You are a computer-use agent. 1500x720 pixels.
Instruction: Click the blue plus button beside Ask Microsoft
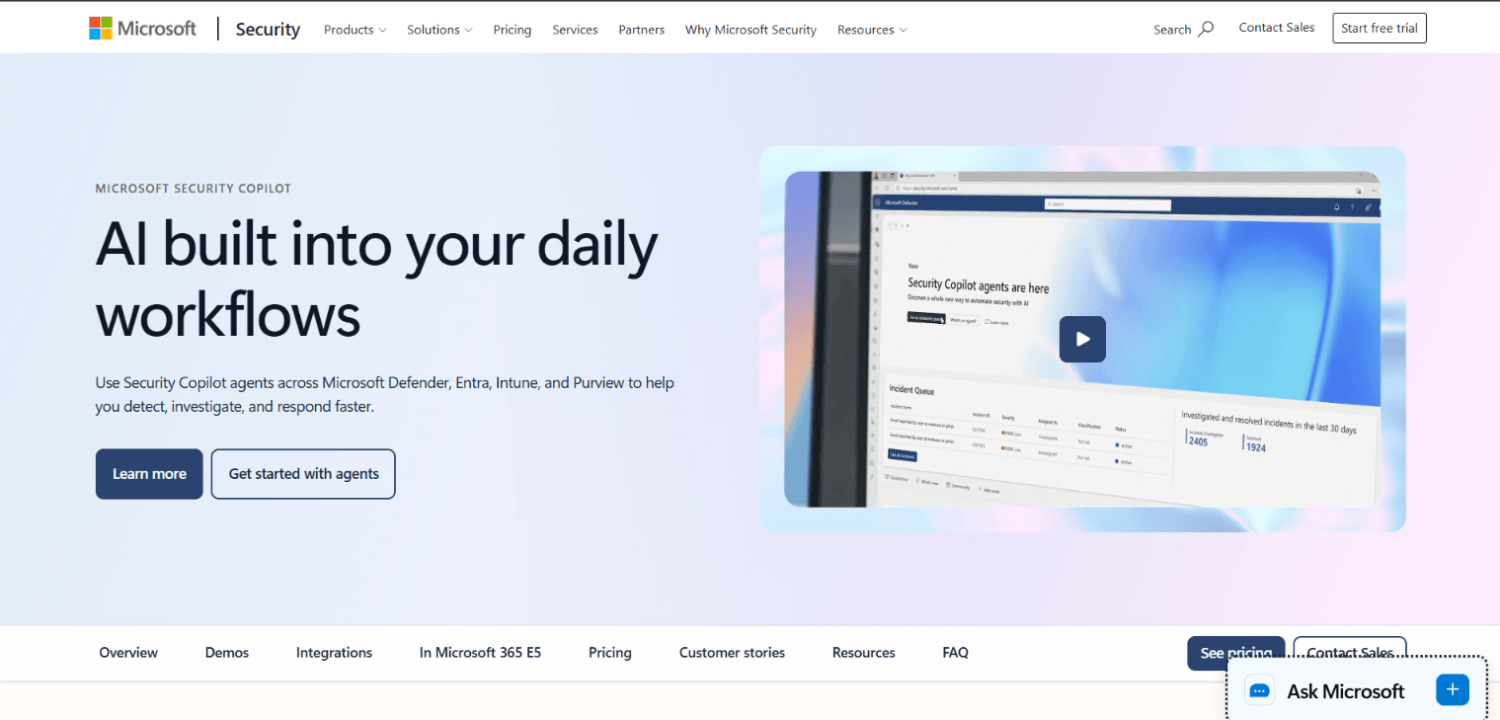pyautogui.click(x=1452, y=690)
